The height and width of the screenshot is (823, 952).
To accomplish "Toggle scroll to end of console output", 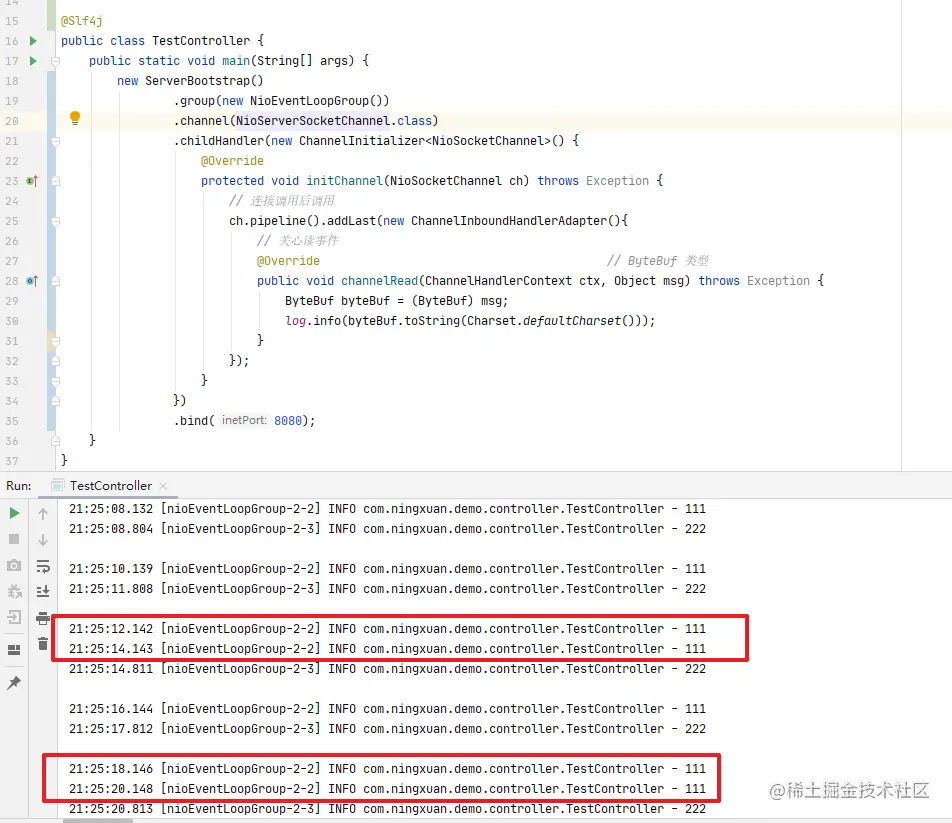I will (43, 591).
